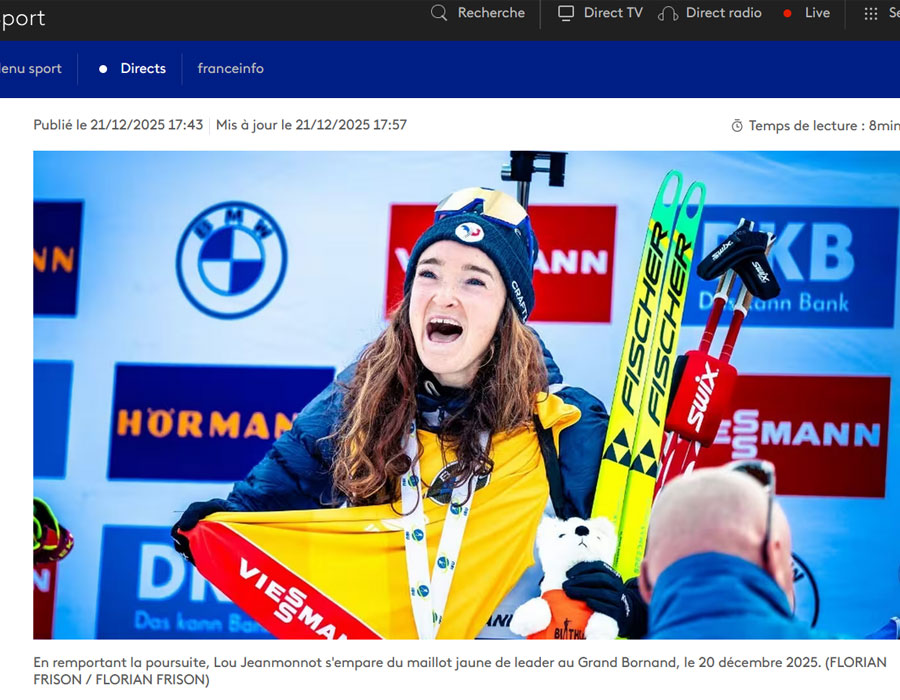Click the partially visible 'Se' item top right

[893, 13]
